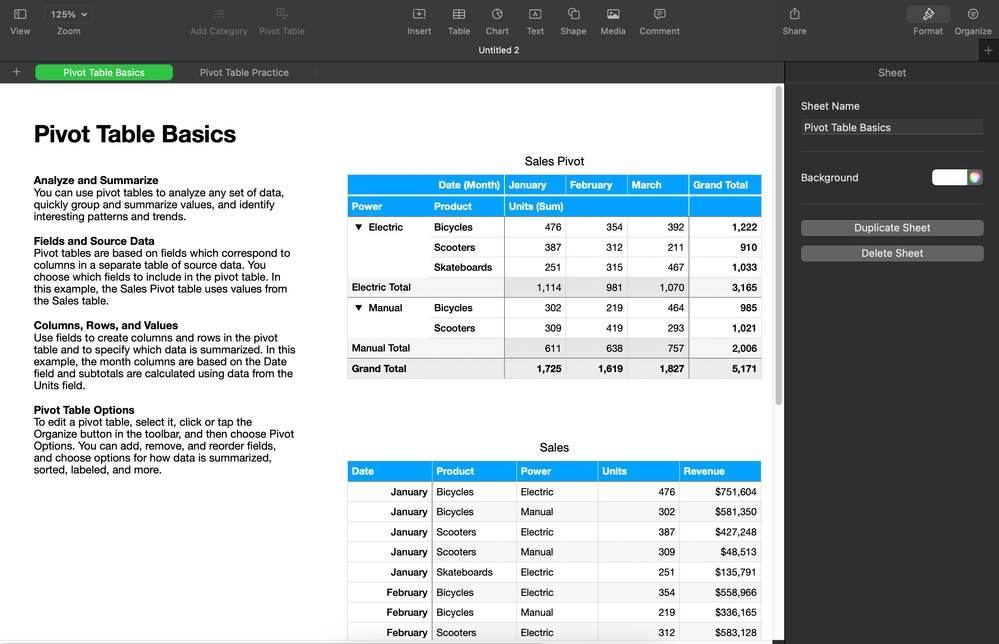Switch to Pivot Table Practice sheet tab
This screenshot has width=999, height=644.
pyautogui.click(x=244, y=73)
